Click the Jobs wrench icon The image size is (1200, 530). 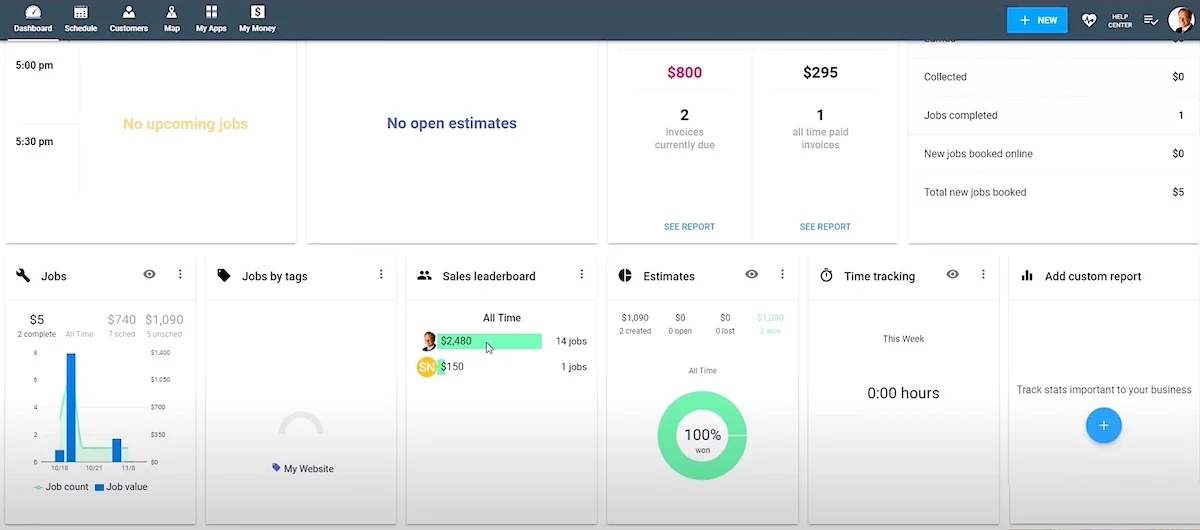coord(23,276)
